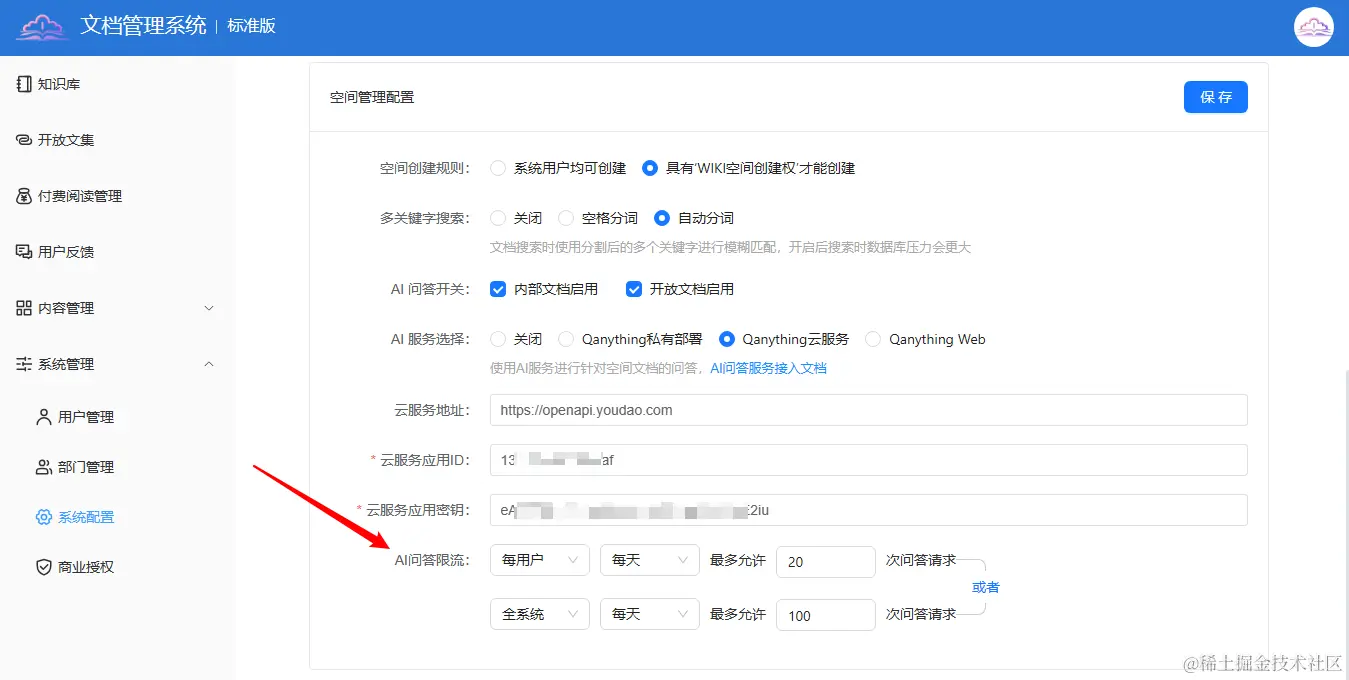Click the per-user limit field showing 20
1349x680 pixels.
pyautogui.click(x=826, y=562)
